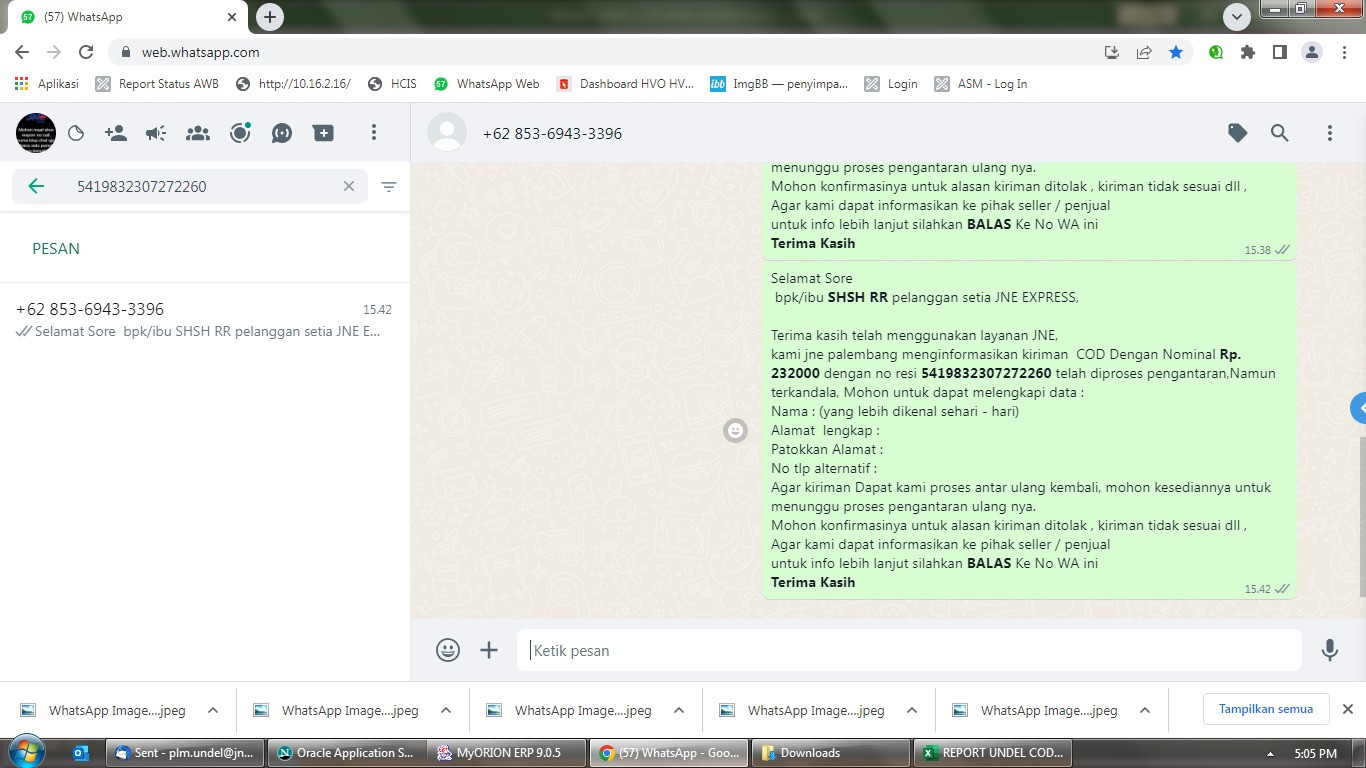Open contact info for +62 853-6943-3396 header
1366x768 pixels.
(552, 134)
